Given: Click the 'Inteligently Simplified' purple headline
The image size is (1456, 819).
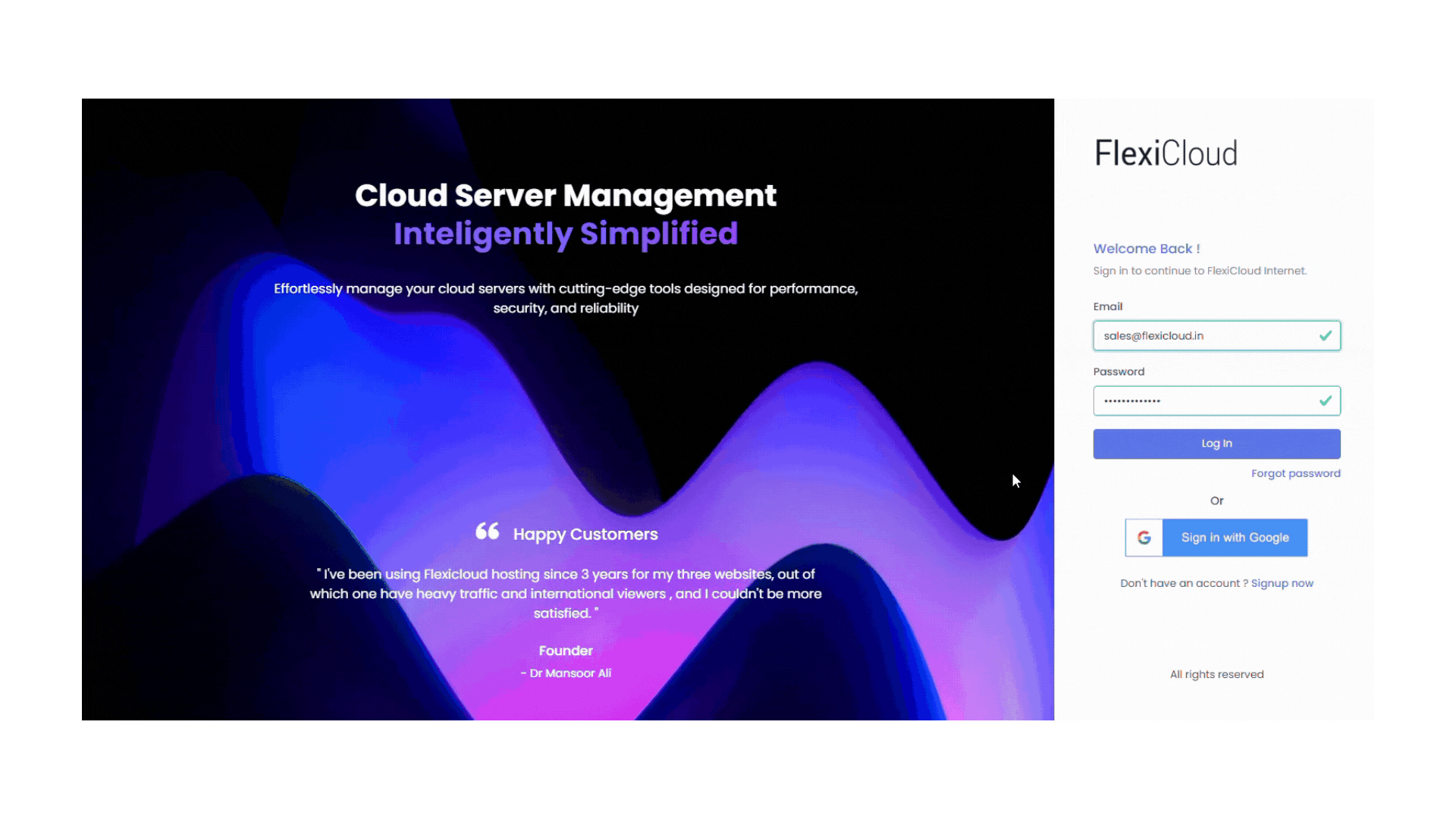Looking at the screenshot, I should tap(566, 234).
